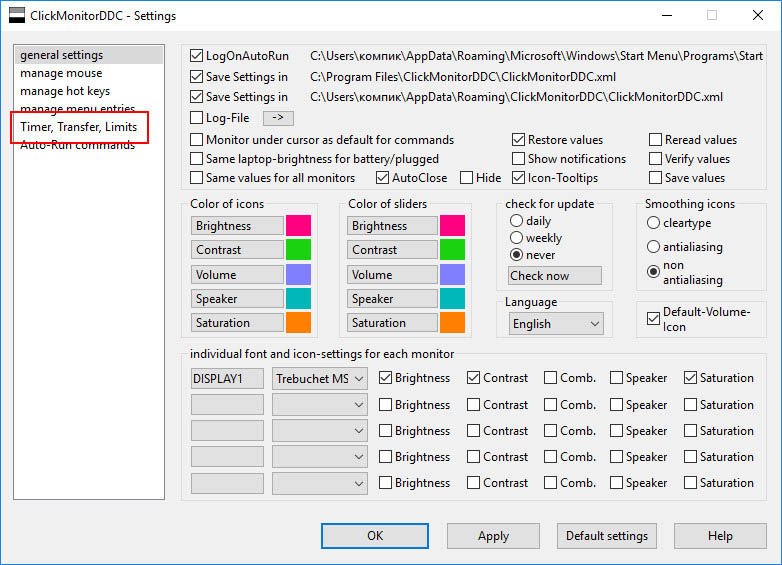Click the icon Brightness pink color swatch
The height and width of the screenshot is (565, 782).
coord(298,225)
